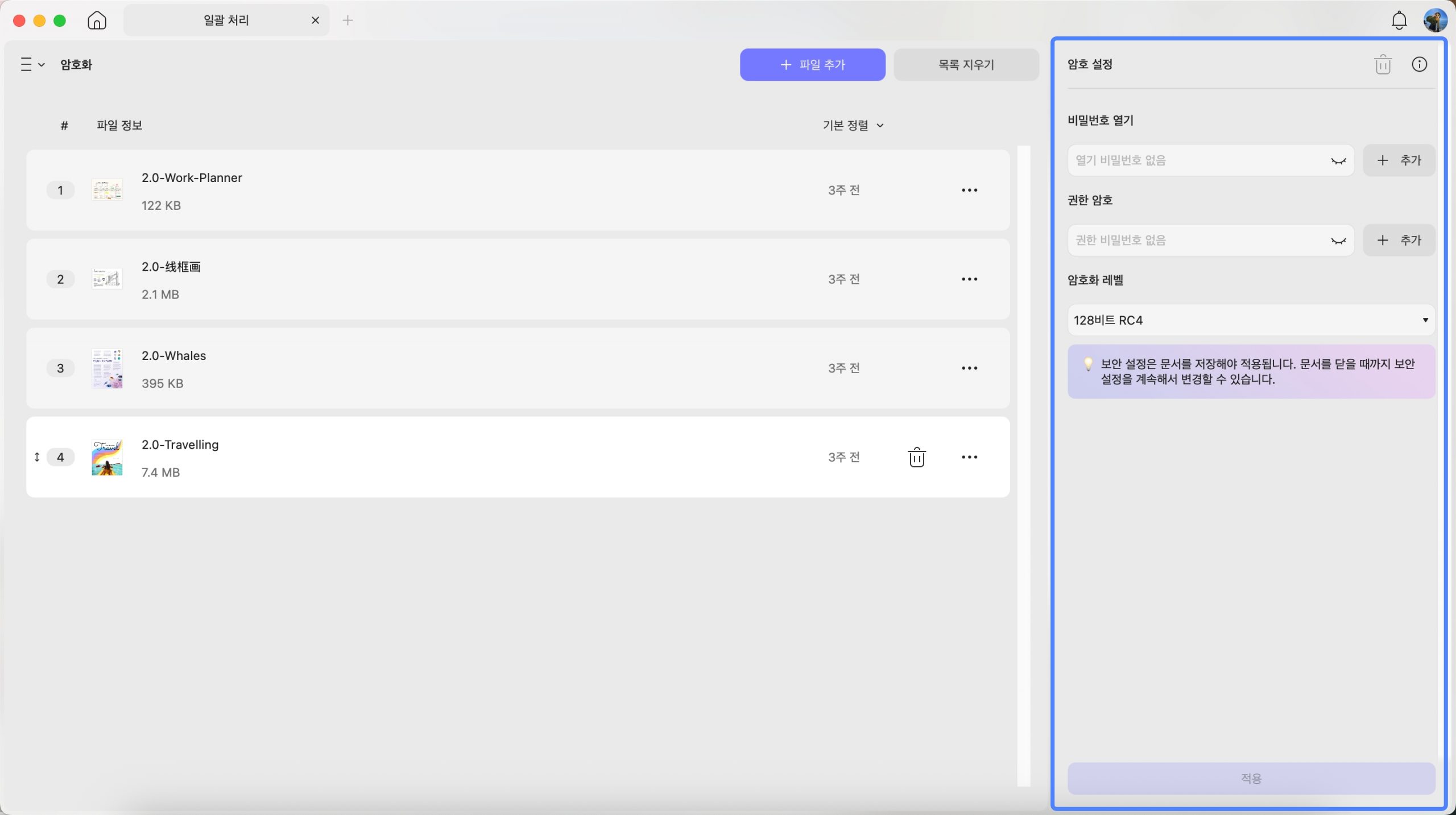
Task: Select file name 2.0-Whales
Action: (x=173, y=355)
